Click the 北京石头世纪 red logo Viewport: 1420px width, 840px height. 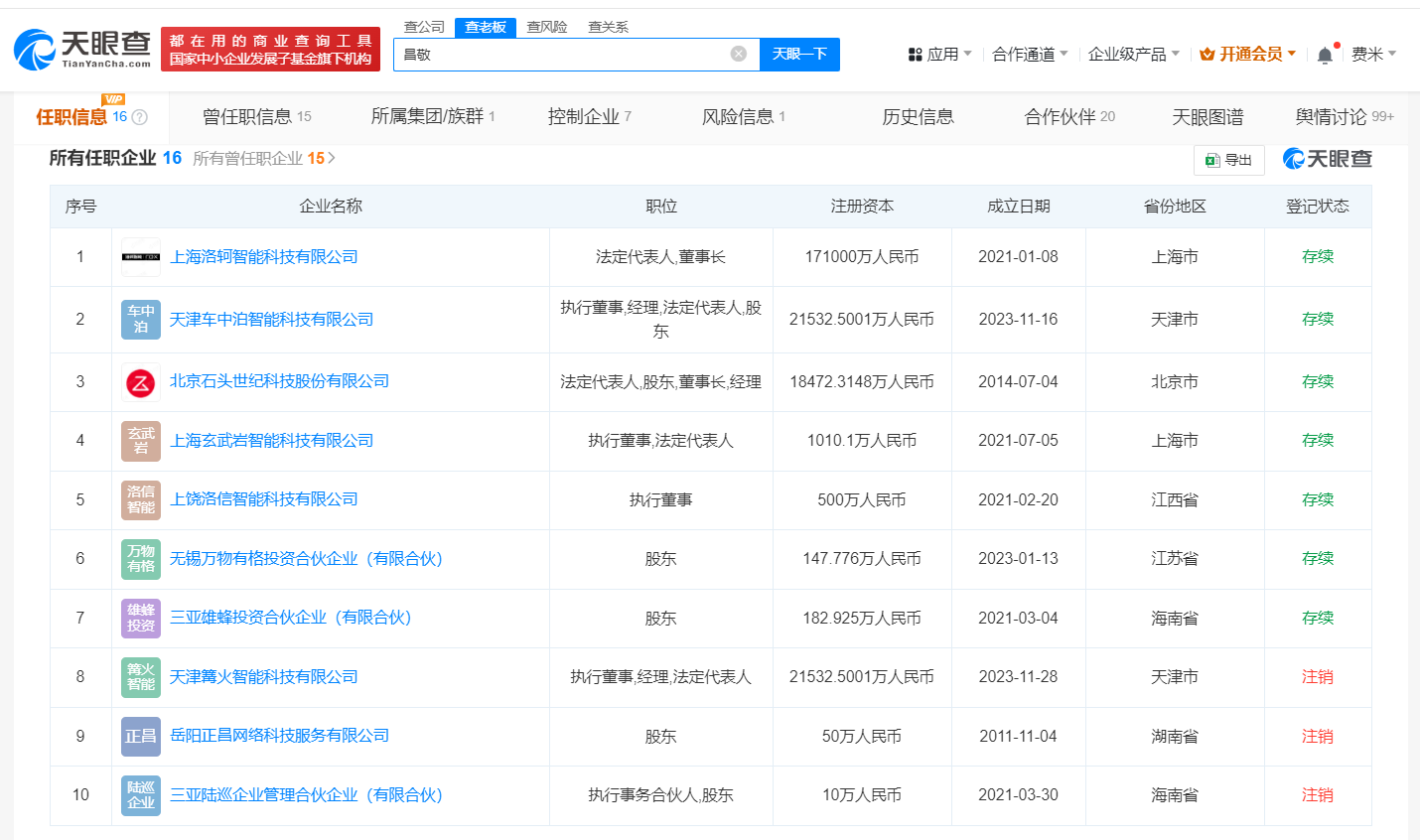pyautogui.click(x=141, y=382)
